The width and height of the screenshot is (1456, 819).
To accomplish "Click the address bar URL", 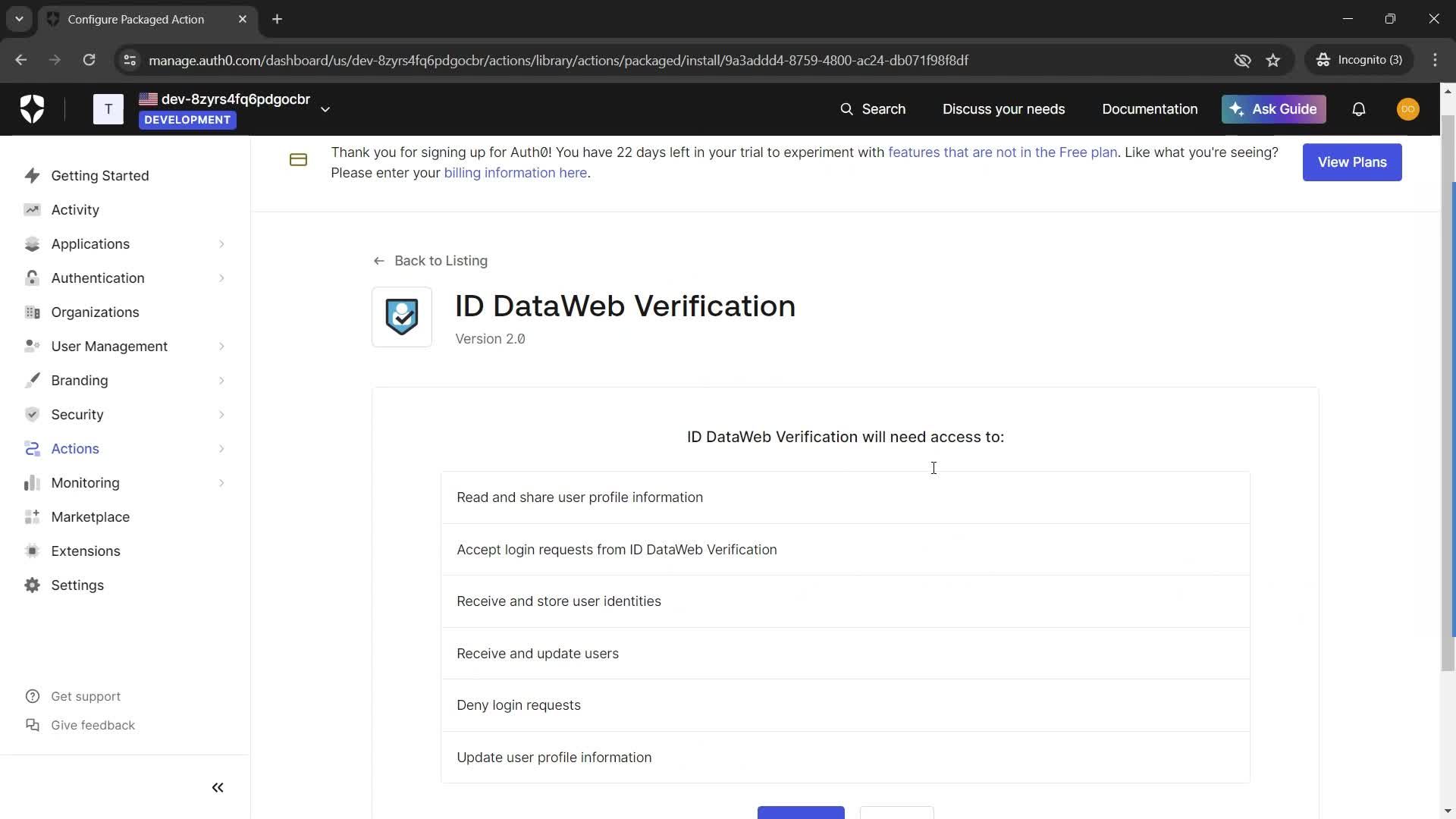I will (558, 60).
